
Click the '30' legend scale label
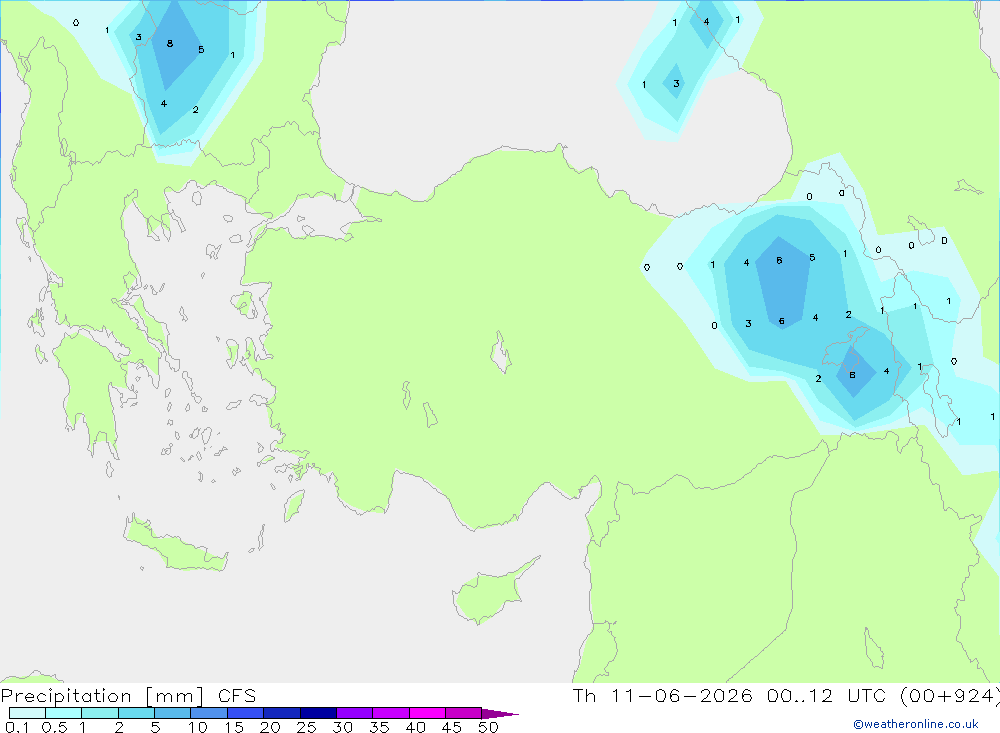(x=342, y=727)
